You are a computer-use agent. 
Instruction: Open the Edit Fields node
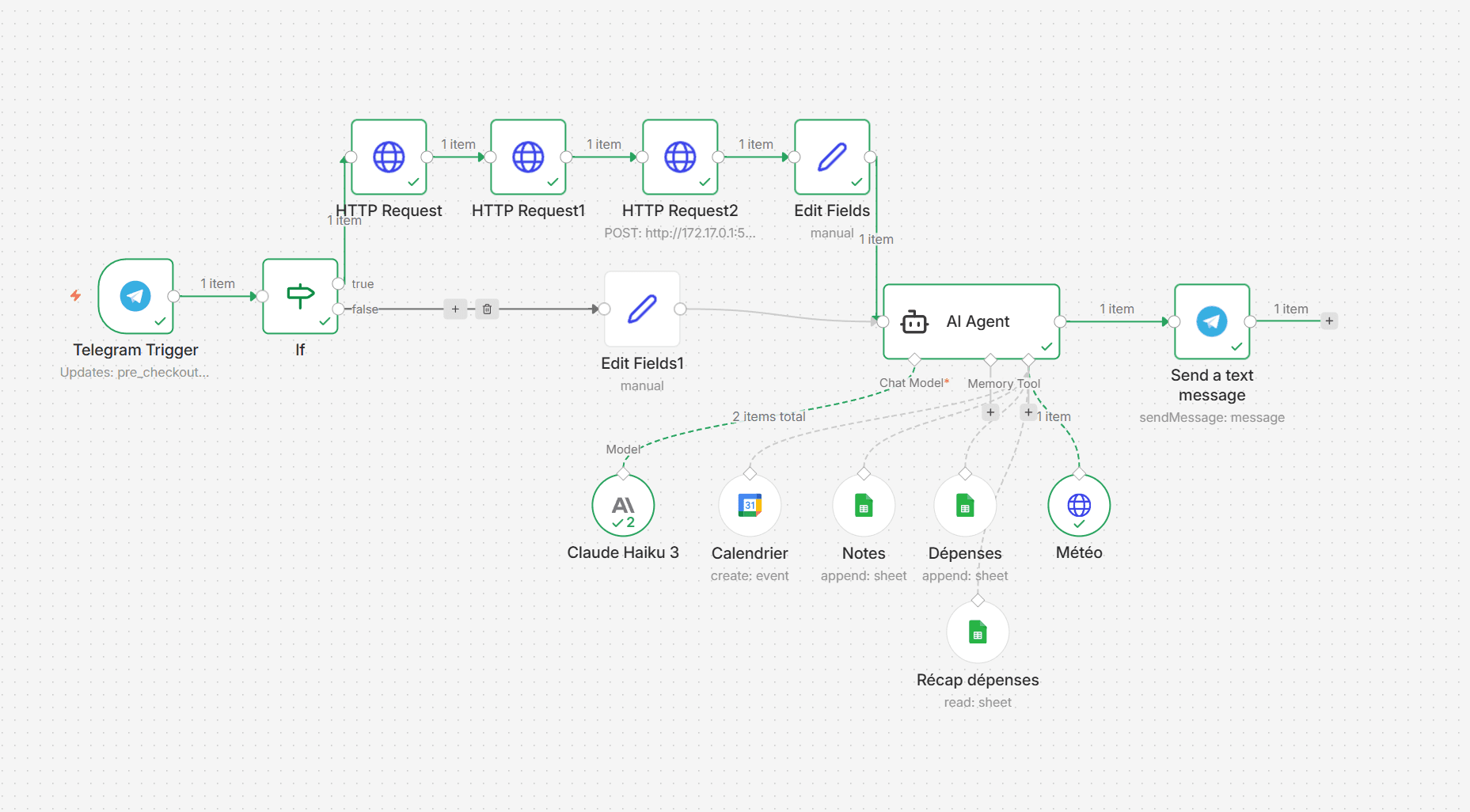pos(832,157)
